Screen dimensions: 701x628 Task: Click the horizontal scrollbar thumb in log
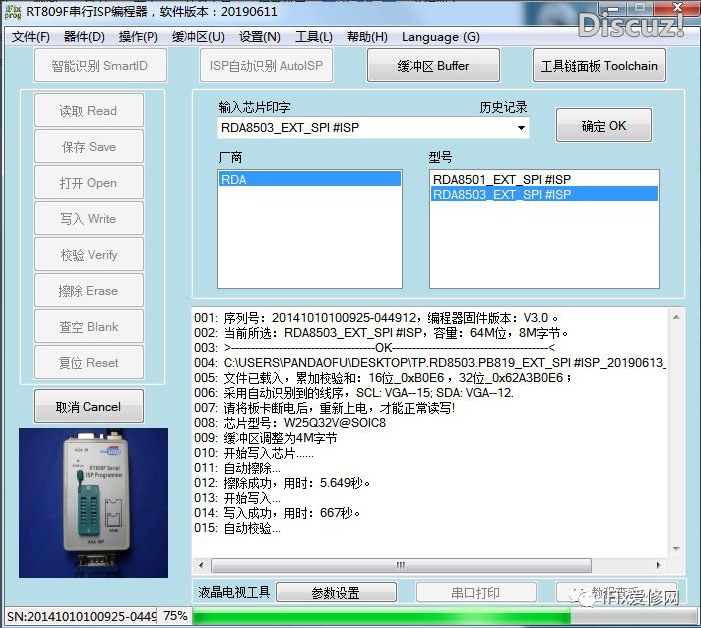pos(401,565)
